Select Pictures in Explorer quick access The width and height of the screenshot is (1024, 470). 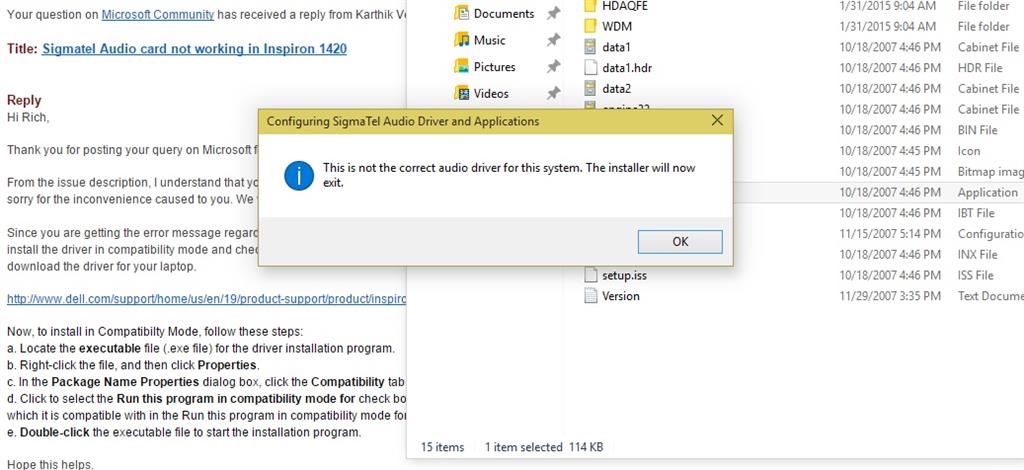[494, 67]
